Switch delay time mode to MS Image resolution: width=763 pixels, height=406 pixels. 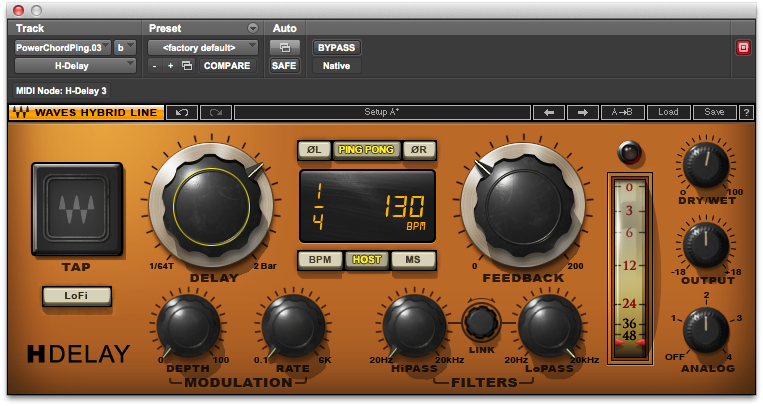pyautogui.click(x=413, y=260)
